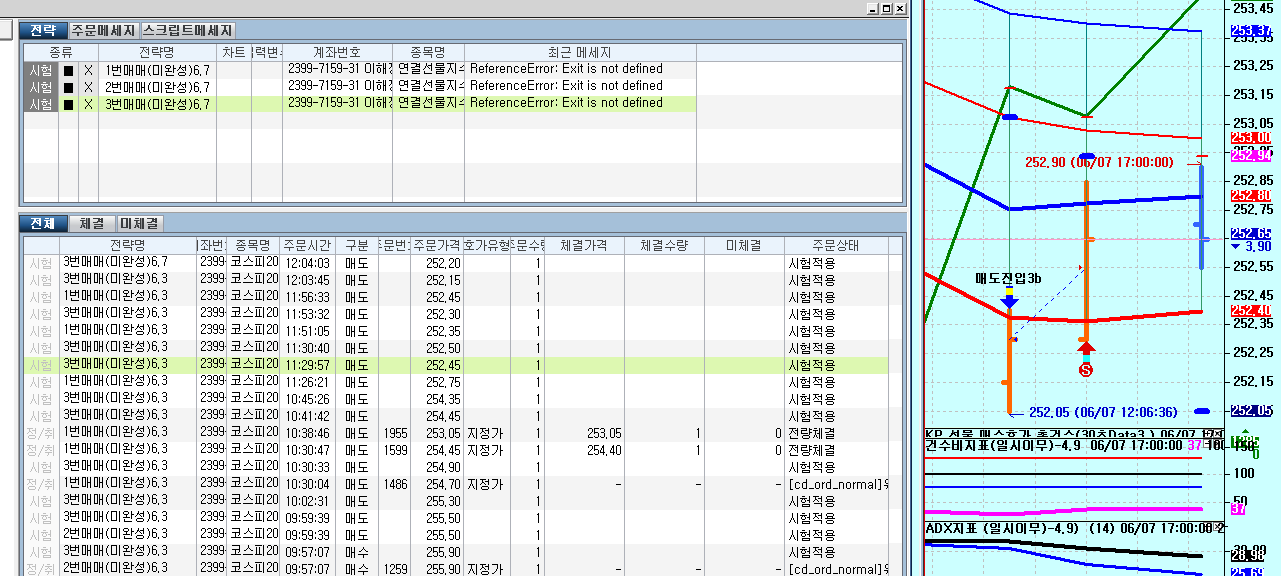Switch to the 전략 tab

43,31
